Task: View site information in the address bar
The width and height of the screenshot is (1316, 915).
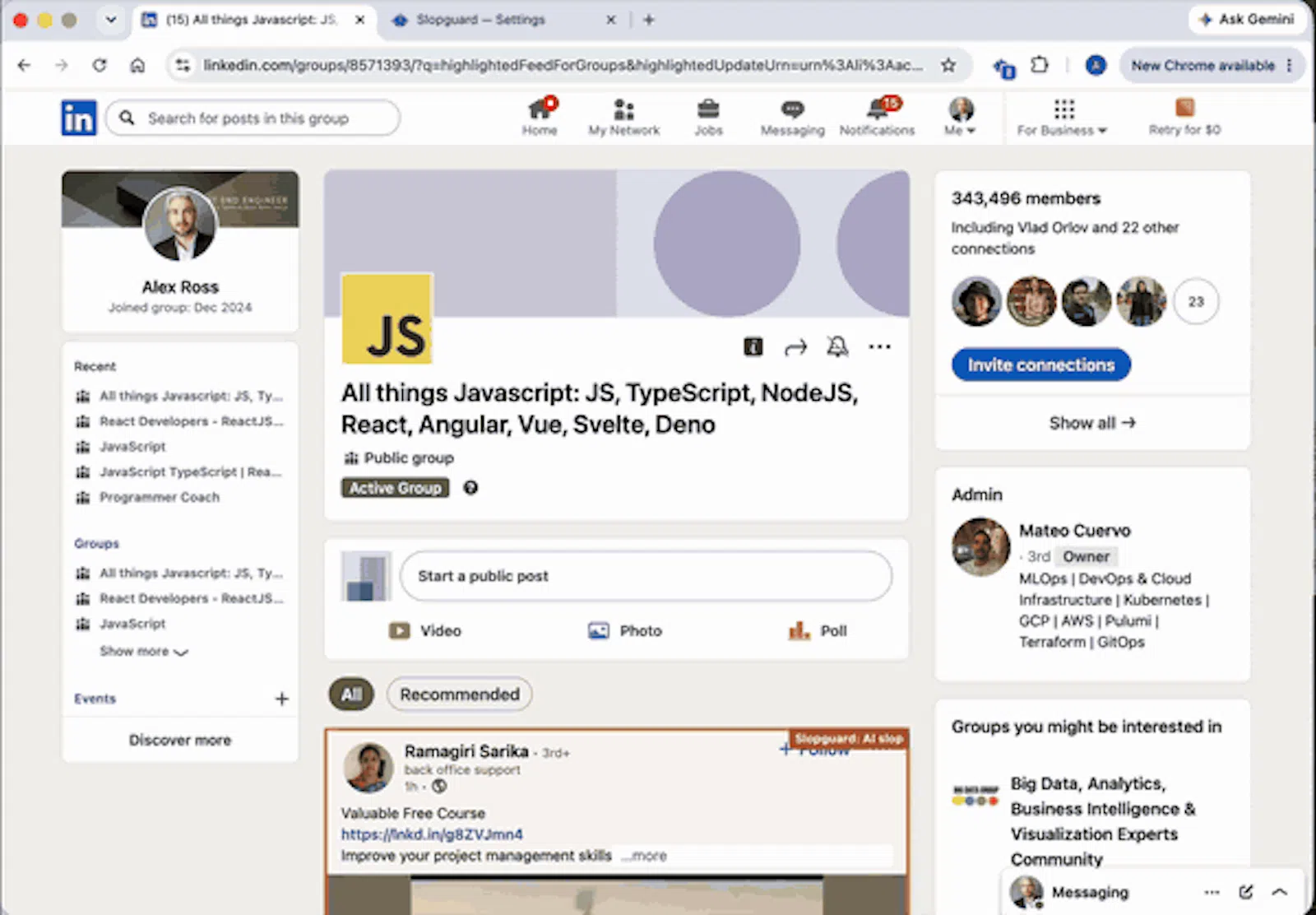Action: click(x=183, y=65)
